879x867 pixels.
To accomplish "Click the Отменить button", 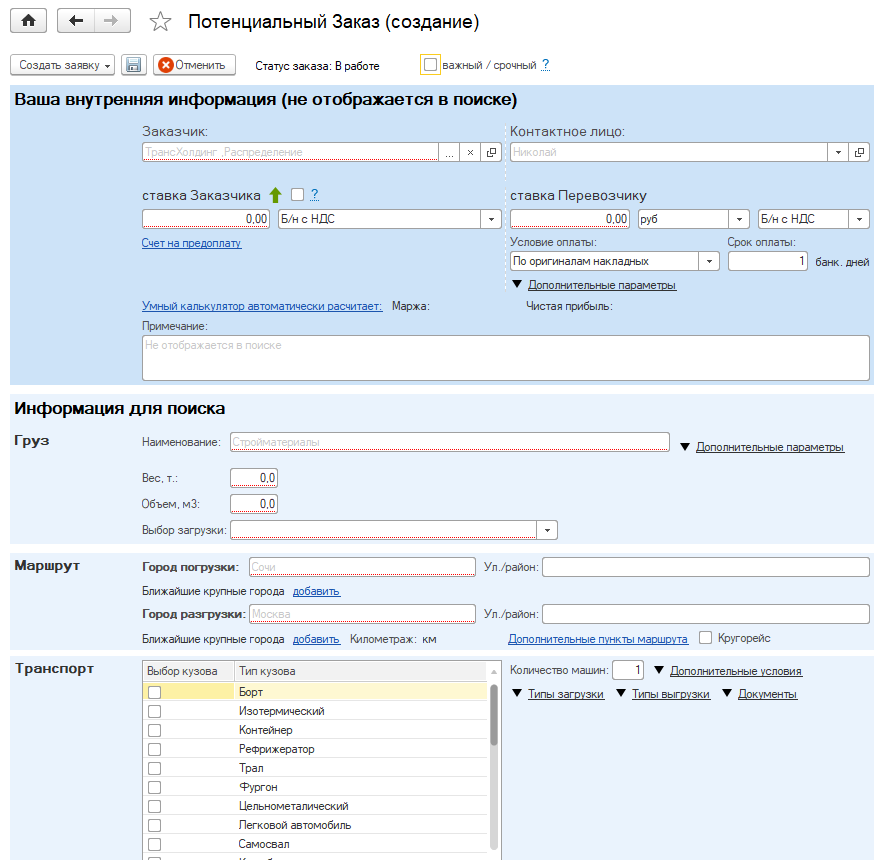I will 194,65.
